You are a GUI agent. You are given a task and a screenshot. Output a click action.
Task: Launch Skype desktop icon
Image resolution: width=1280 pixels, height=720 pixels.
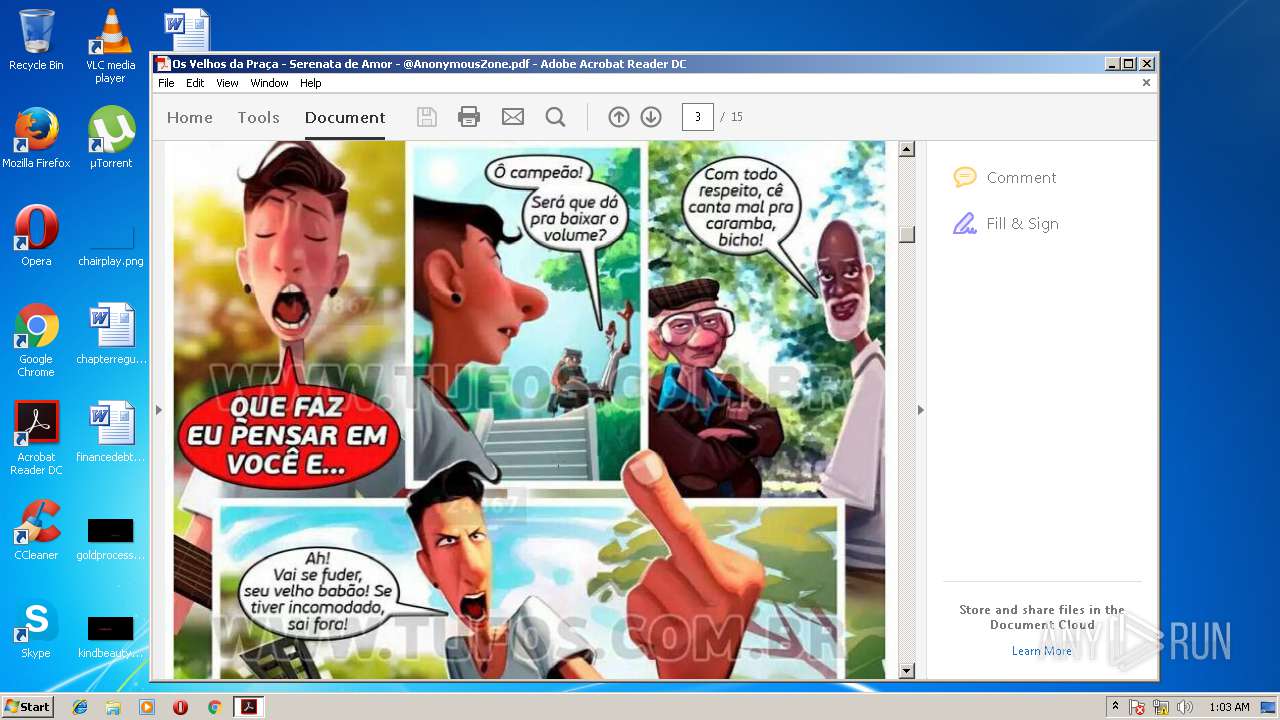36,628
